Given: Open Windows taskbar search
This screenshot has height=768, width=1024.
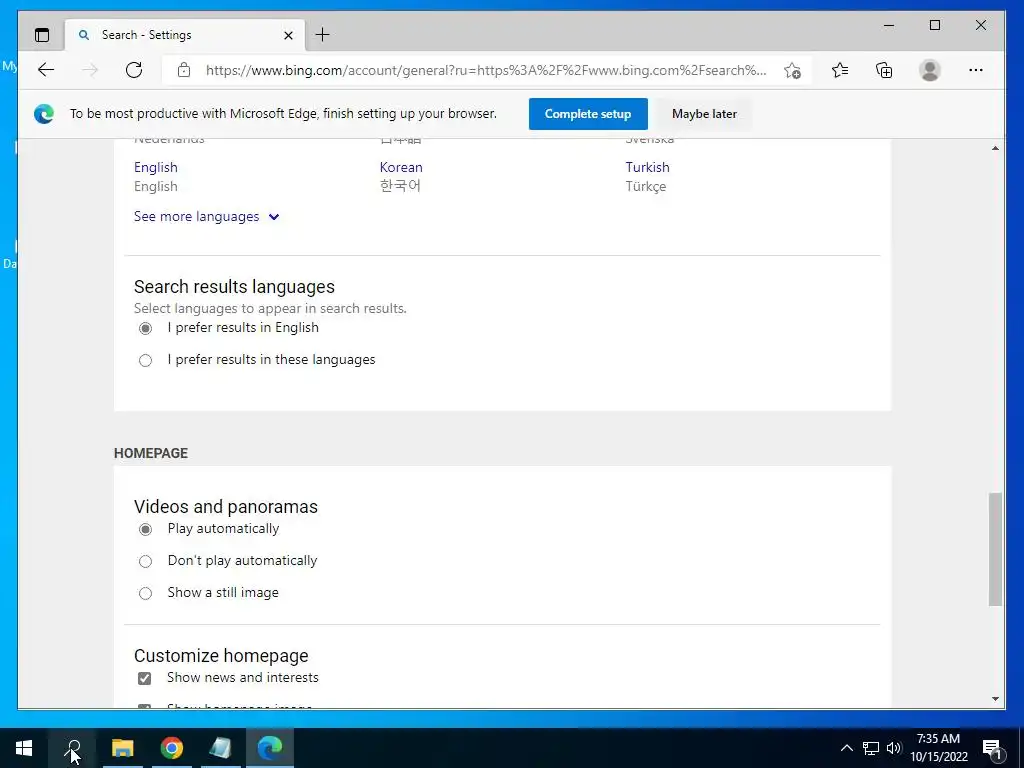Looking at the screenshot, I should pos(72,748).
